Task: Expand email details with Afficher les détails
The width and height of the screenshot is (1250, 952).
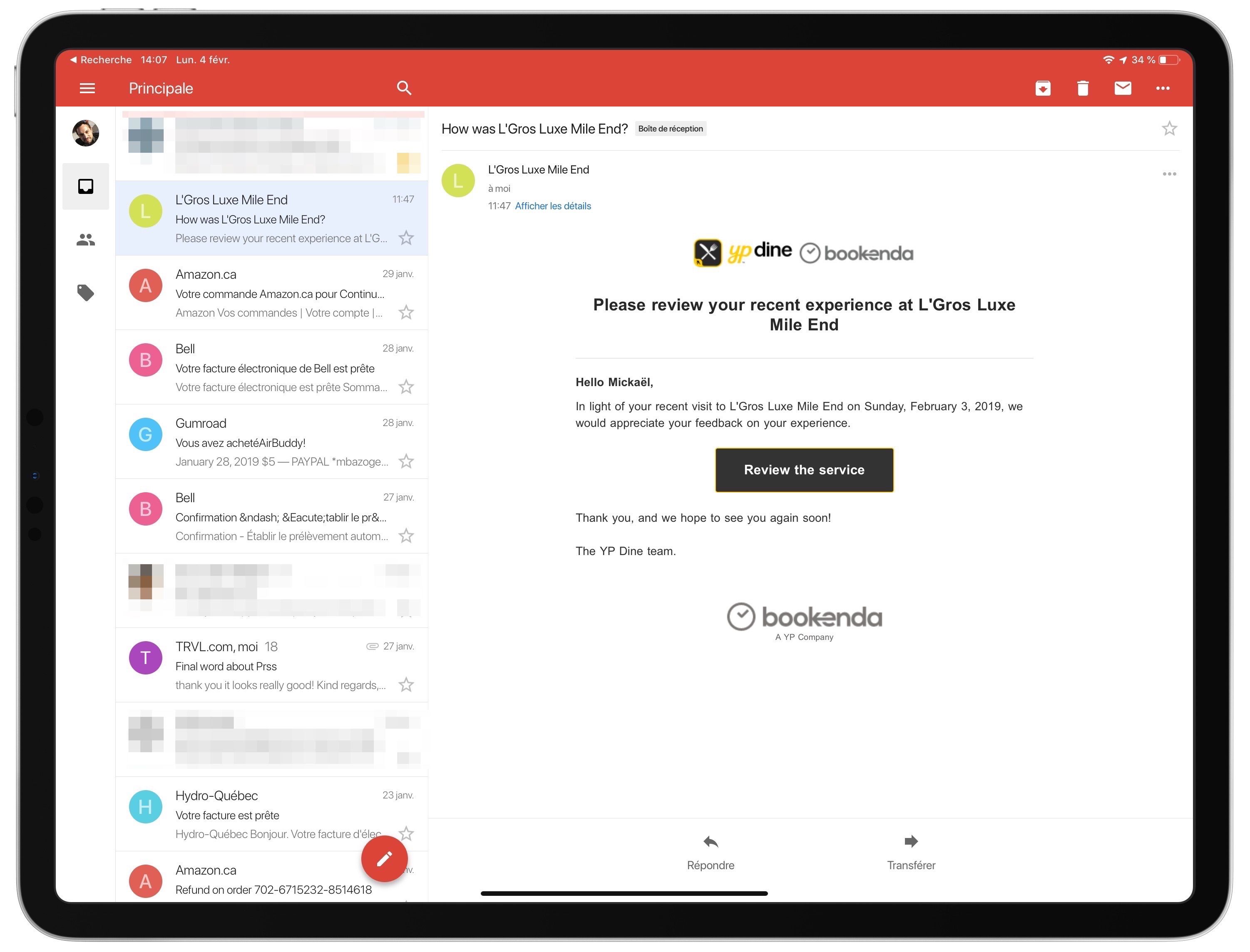Action: tap(554, 205)
